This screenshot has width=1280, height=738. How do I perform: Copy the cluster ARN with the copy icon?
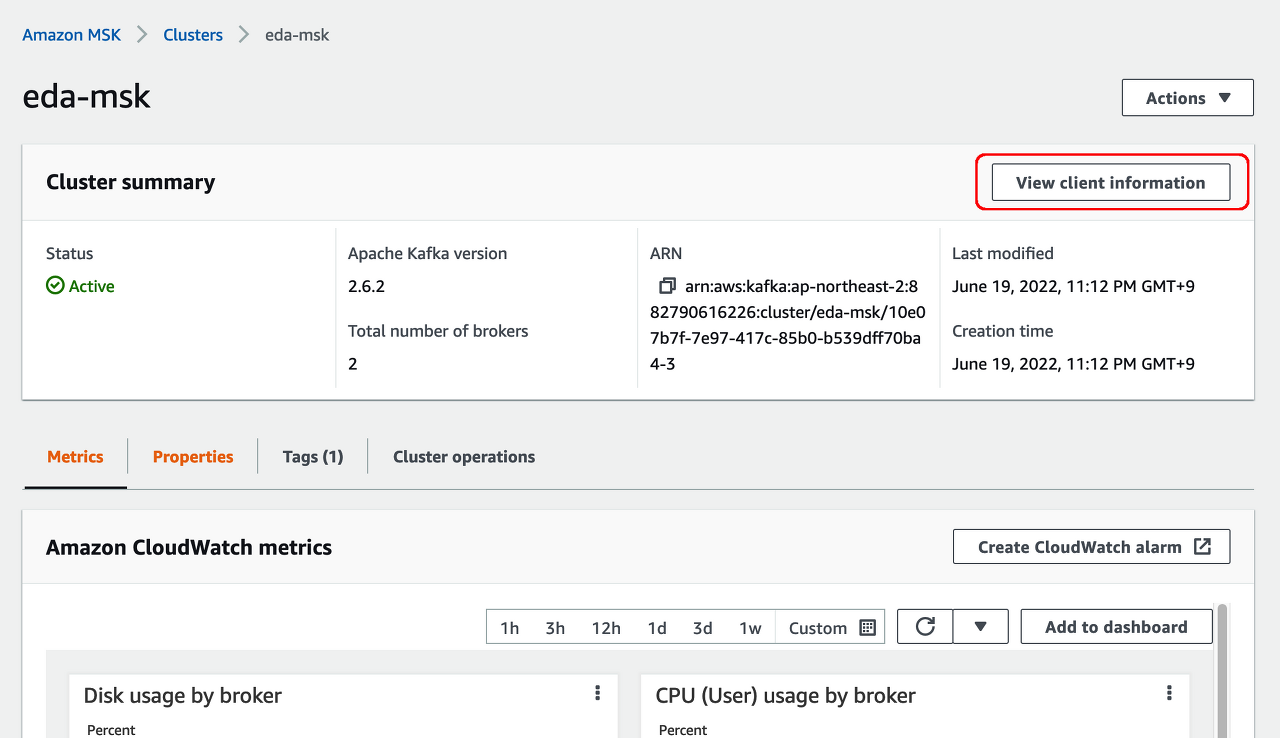coord(667,286)
